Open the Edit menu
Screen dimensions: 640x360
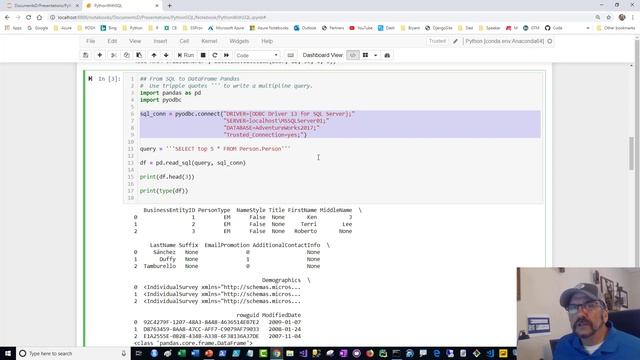click(112, 41)
